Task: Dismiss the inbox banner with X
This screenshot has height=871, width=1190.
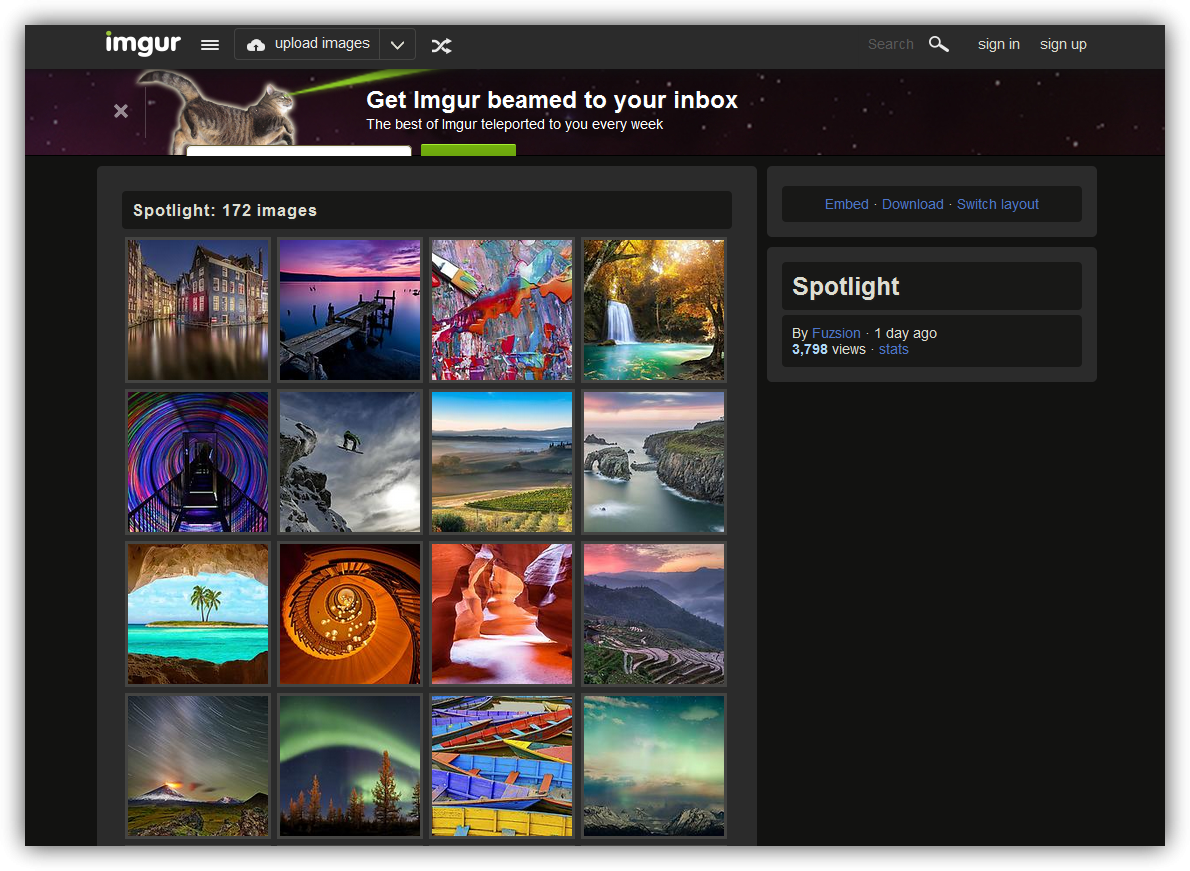Action: (x=121, y=111)
